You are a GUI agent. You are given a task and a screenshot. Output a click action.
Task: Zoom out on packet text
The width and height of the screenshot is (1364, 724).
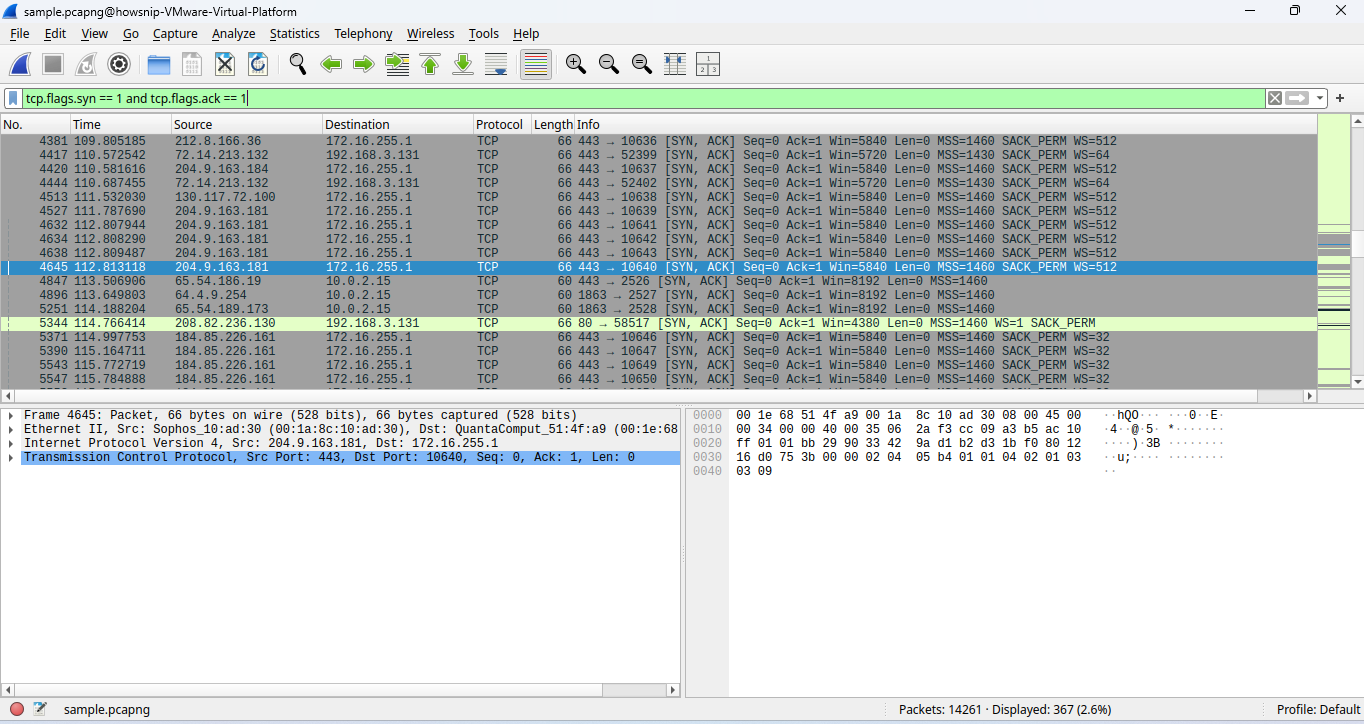pyautogui.click(x=608, y=64)
